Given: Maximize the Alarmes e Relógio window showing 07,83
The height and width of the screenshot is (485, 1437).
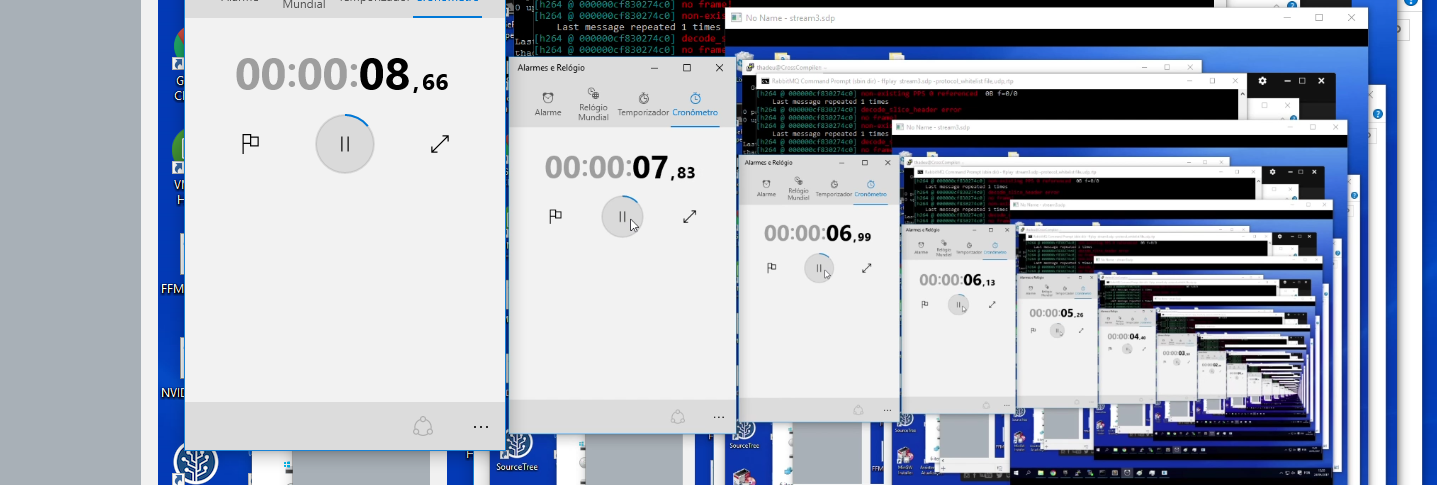Looking at the screenshot, I should (x=687, y=68).
